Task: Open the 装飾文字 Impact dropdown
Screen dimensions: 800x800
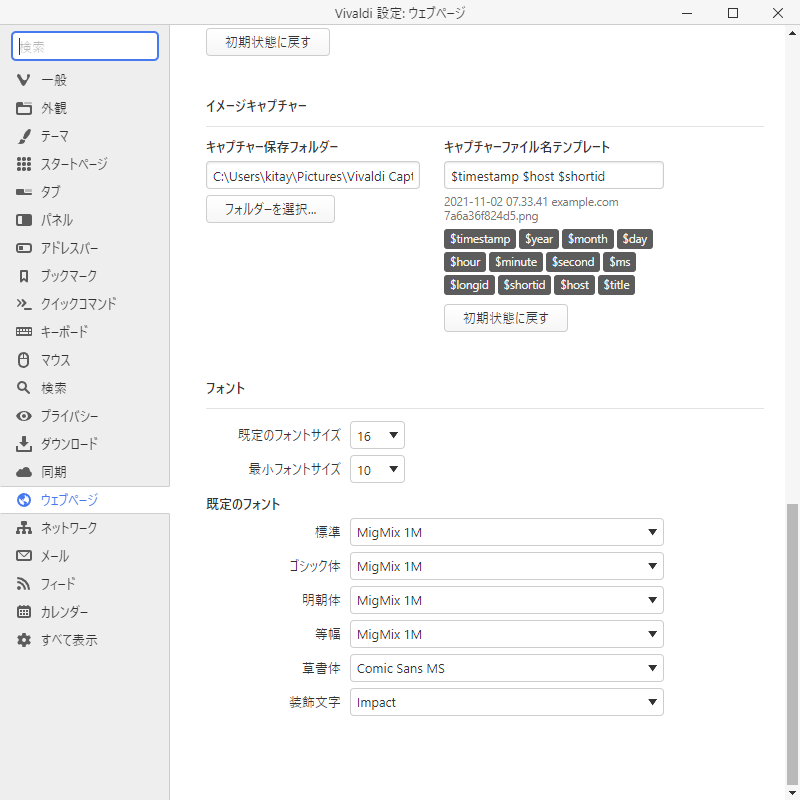Action: tap(507, 702)
